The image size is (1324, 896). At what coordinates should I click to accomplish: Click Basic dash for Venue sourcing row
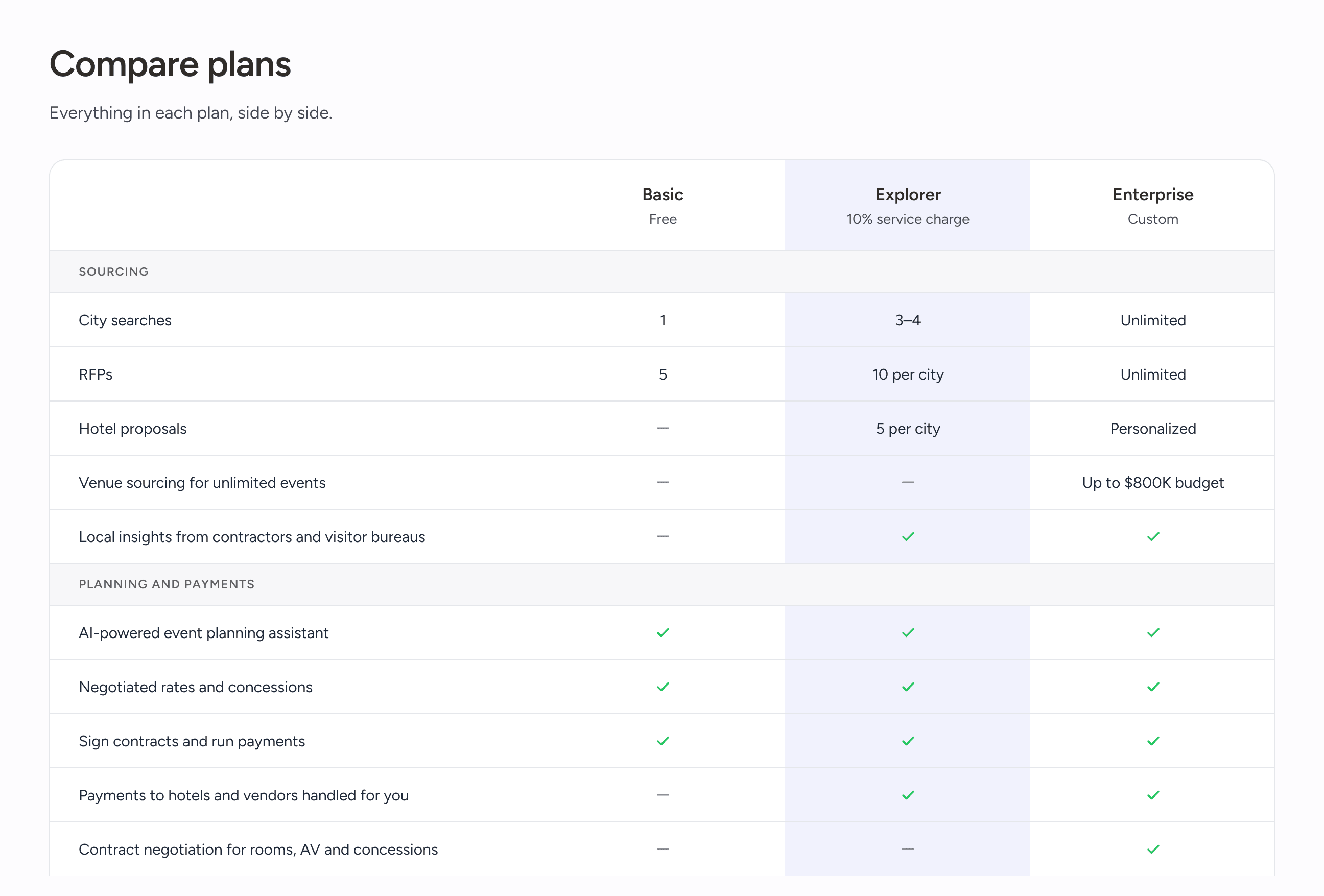tap(663, 482)
